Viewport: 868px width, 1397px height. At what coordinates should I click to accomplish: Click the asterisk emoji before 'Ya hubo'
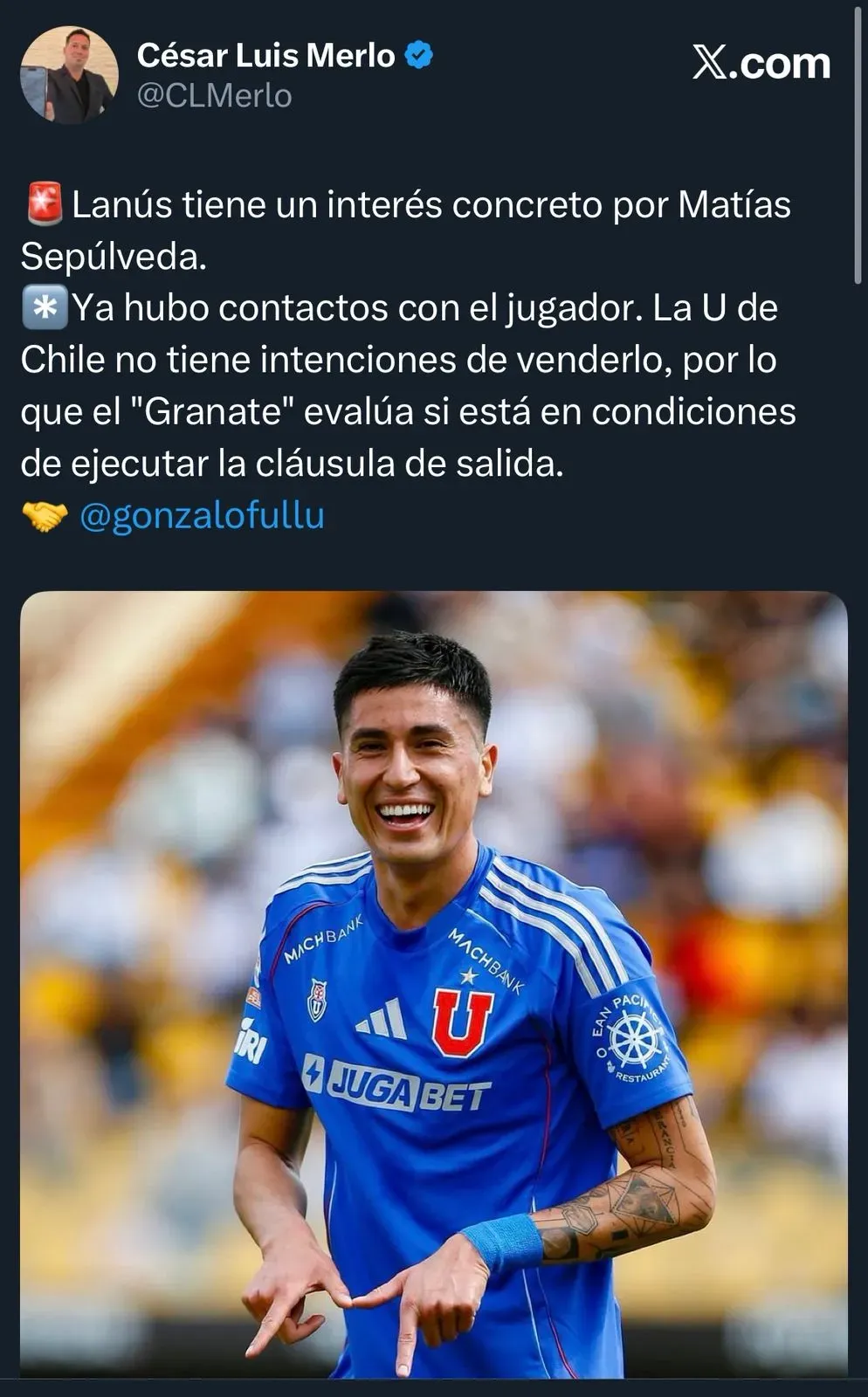(44, 308)
